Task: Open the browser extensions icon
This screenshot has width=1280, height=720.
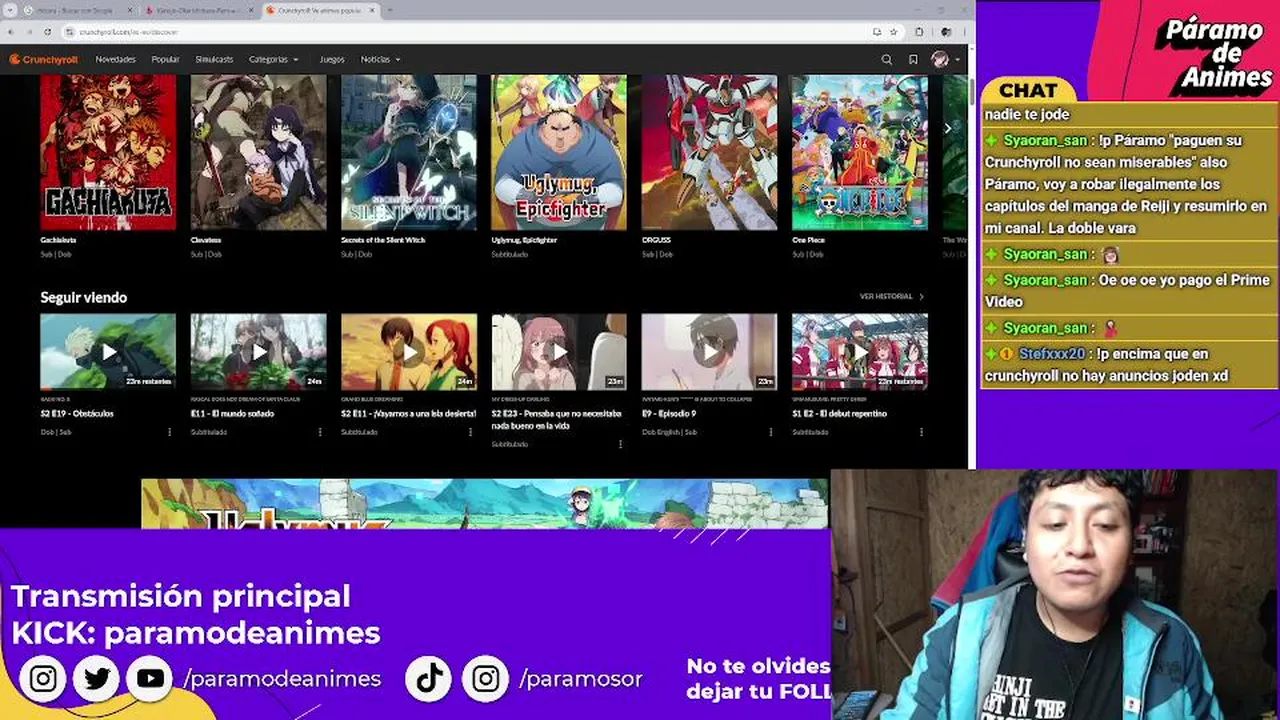Action: (x=919, y=32)
